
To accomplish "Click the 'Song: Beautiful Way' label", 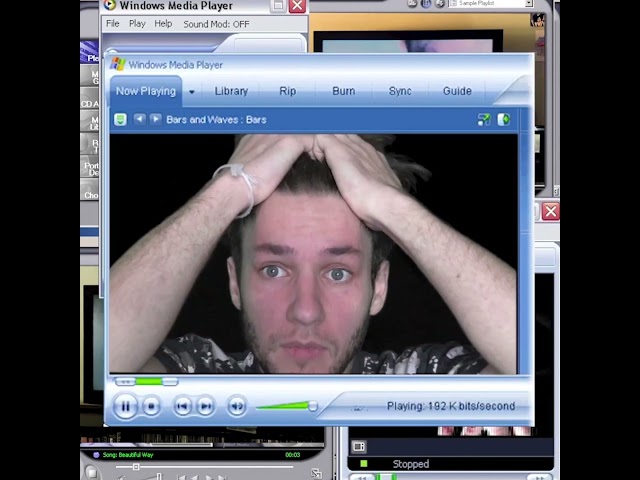I will pyautogui.click(x=128, y=455).
